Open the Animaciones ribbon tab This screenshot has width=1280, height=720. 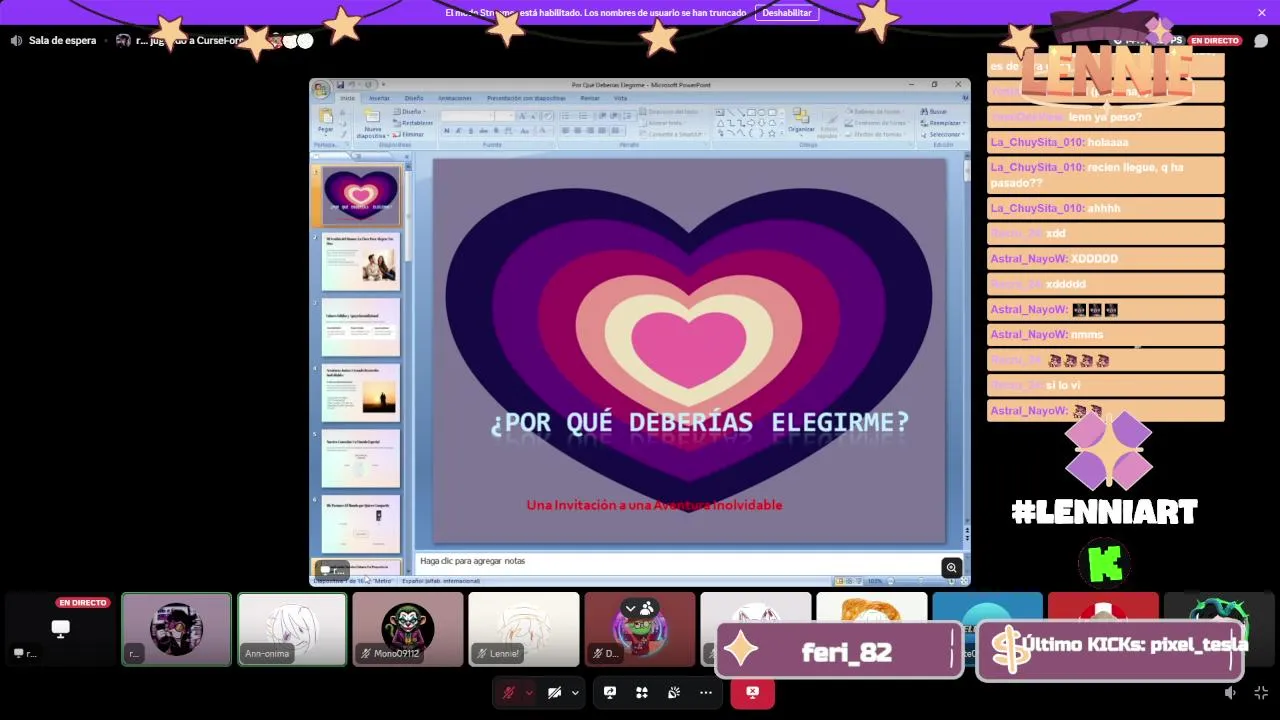455,98
